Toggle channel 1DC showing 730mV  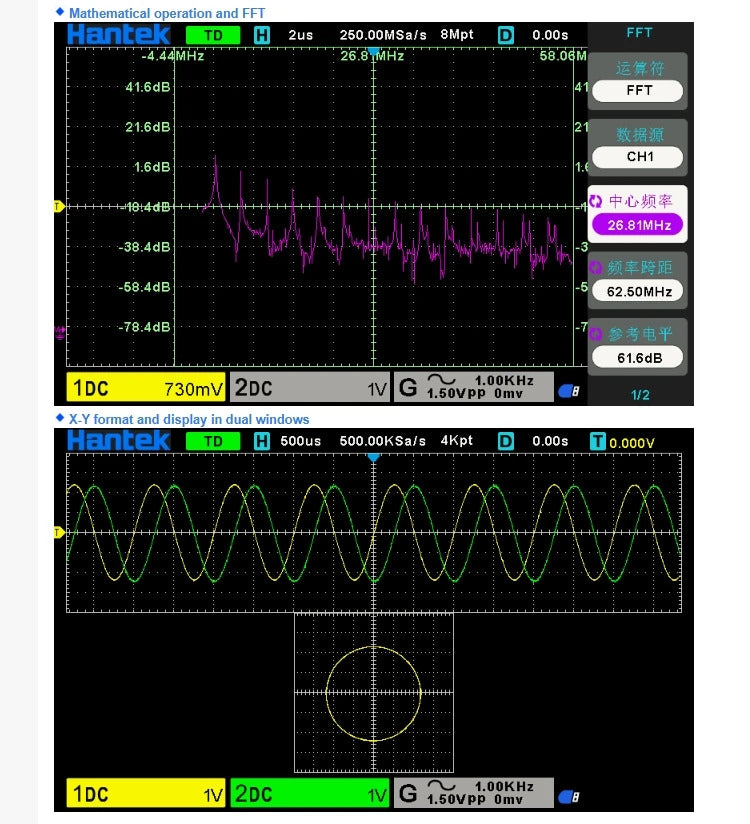click(x=147, y=388)
